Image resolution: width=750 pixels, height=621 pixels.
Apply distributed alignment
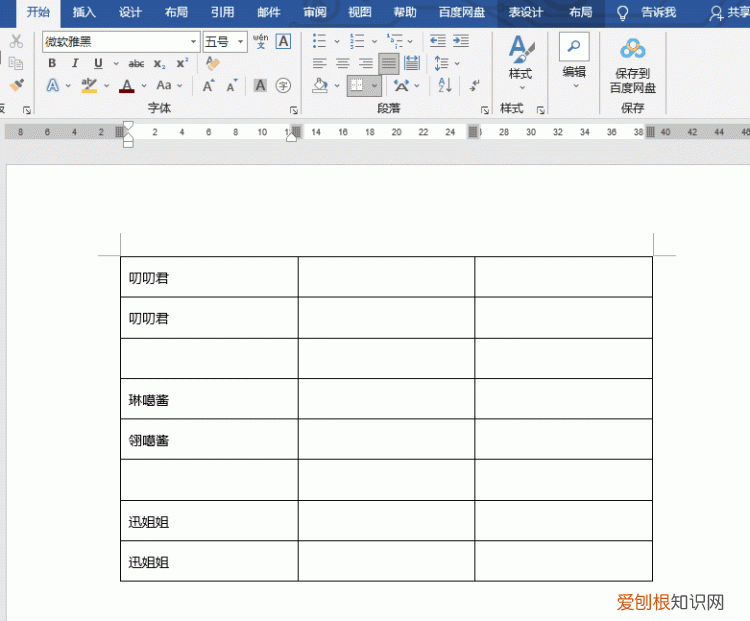coord(411,63)
